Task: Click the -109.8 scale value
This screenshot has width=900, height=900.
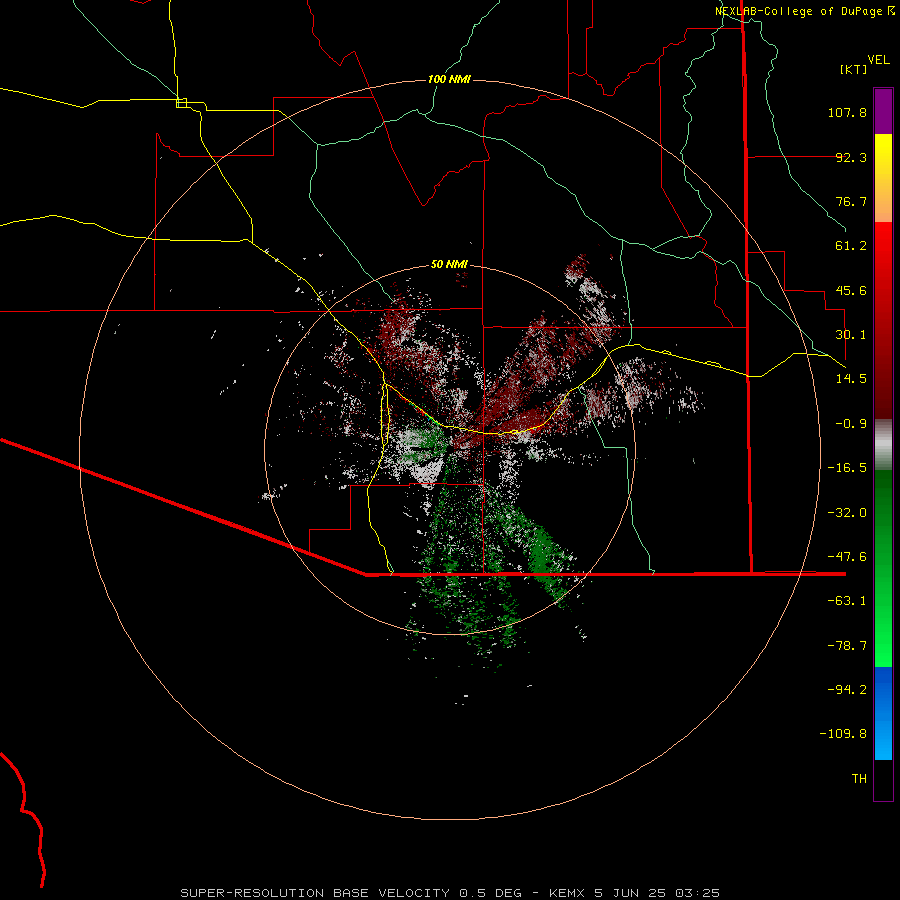Action: [x=843, y=734]
